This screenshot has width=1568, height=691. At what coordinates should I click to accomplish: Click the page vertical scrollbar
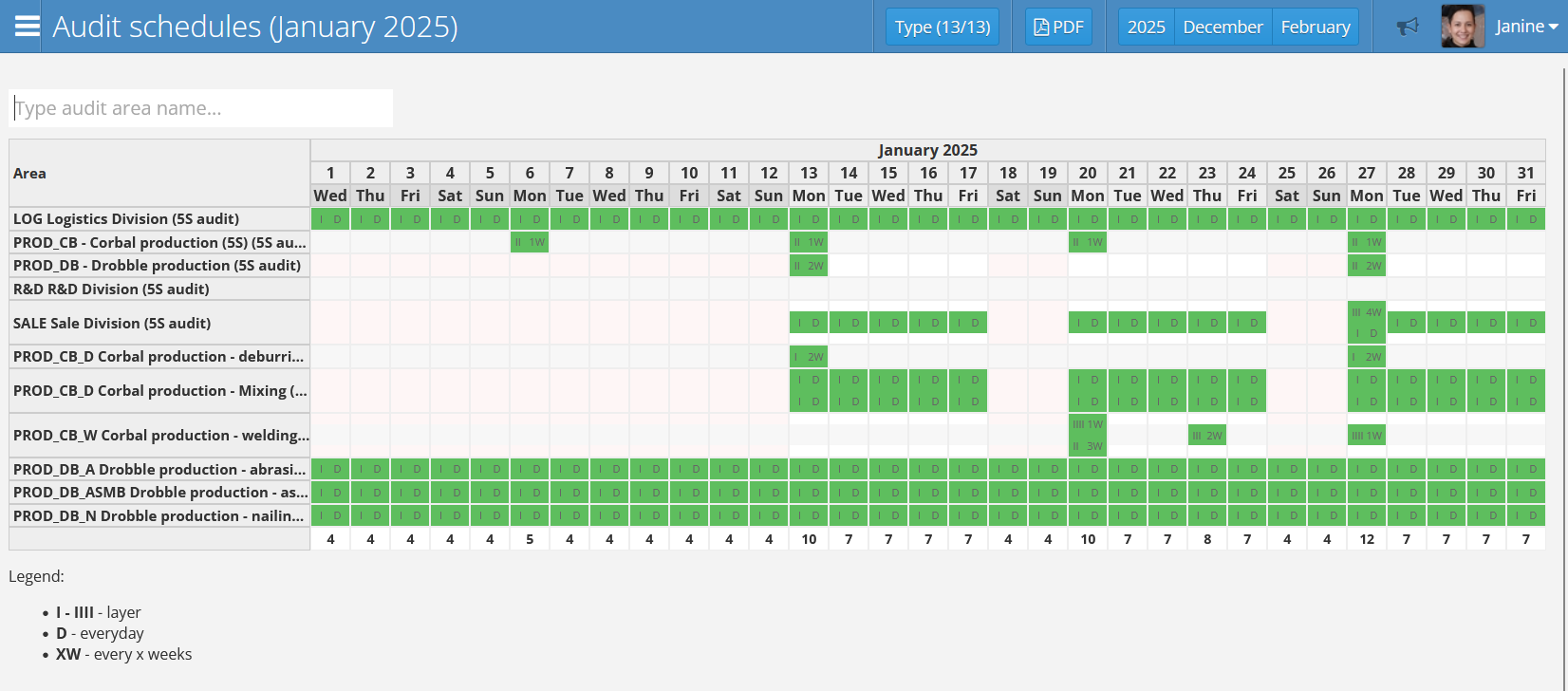(1564, 285)
